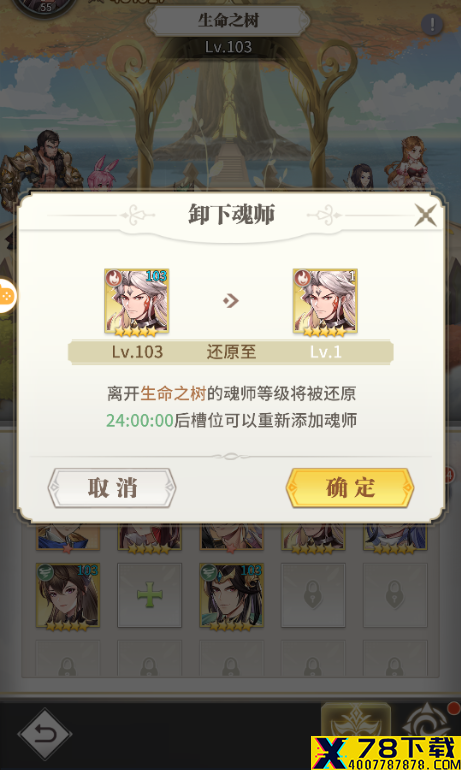Tap the player avatar level 55 badge
The height and width of the screenshot is (770, 461).
45,7
